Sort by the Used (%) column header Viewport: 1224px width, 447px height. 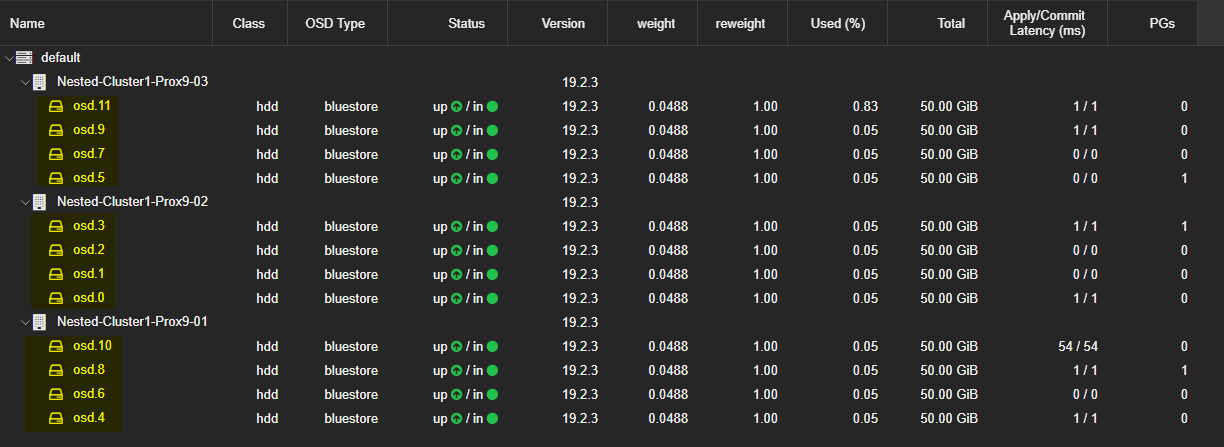coord(838,23)
